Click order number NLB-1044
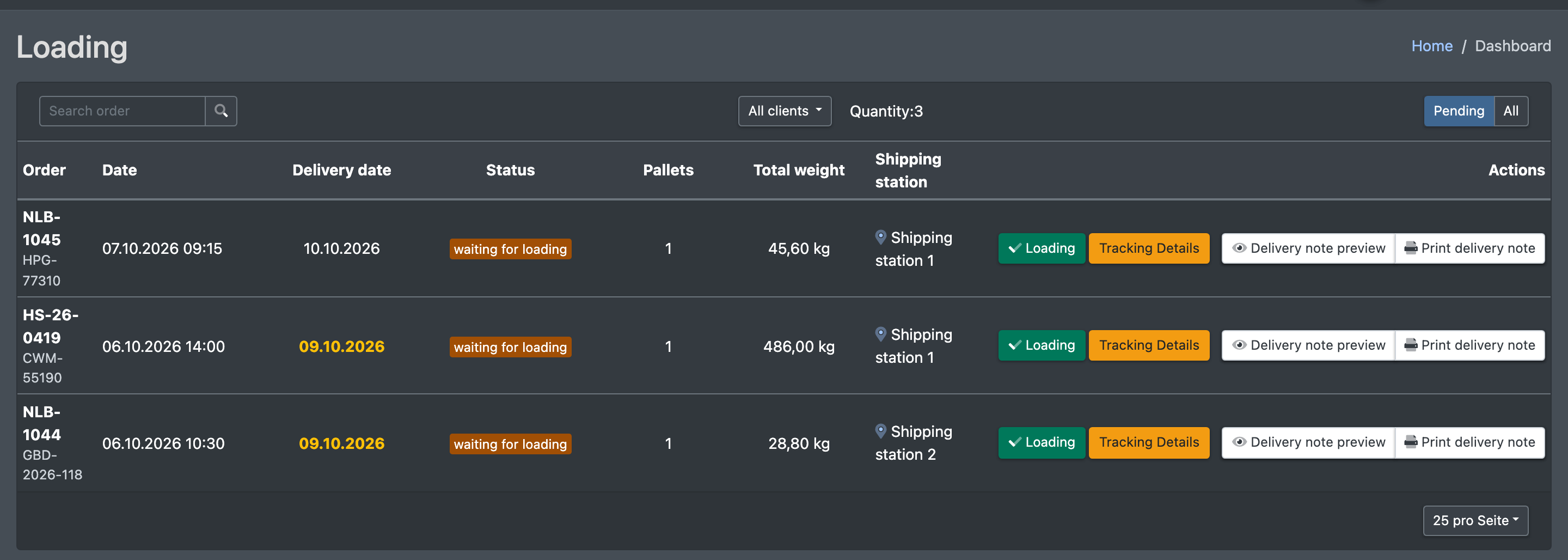The height and width of the screenshot is (560, 1568). pos(41,423)
